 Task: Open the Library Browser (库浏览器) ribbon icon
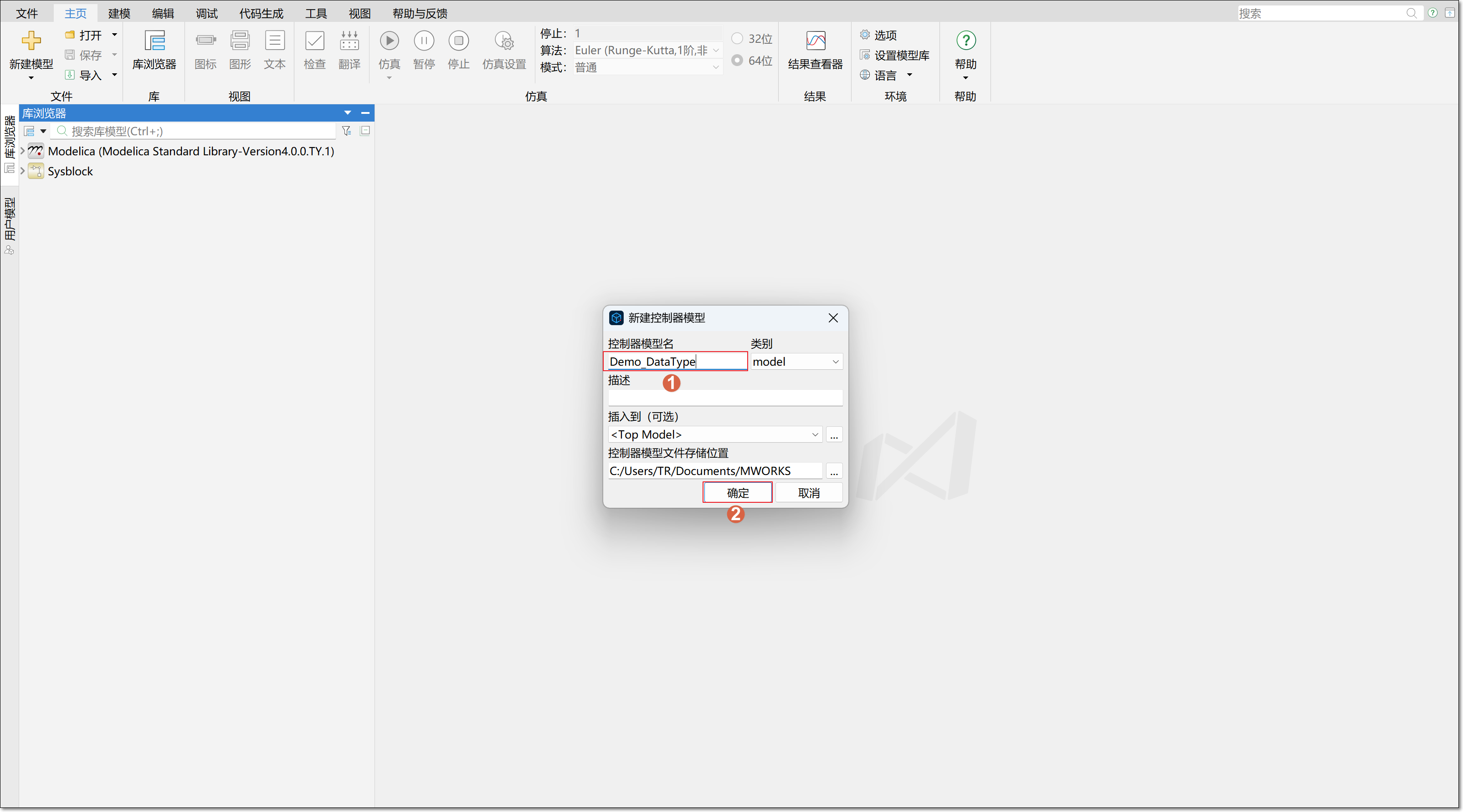[154, 41]
